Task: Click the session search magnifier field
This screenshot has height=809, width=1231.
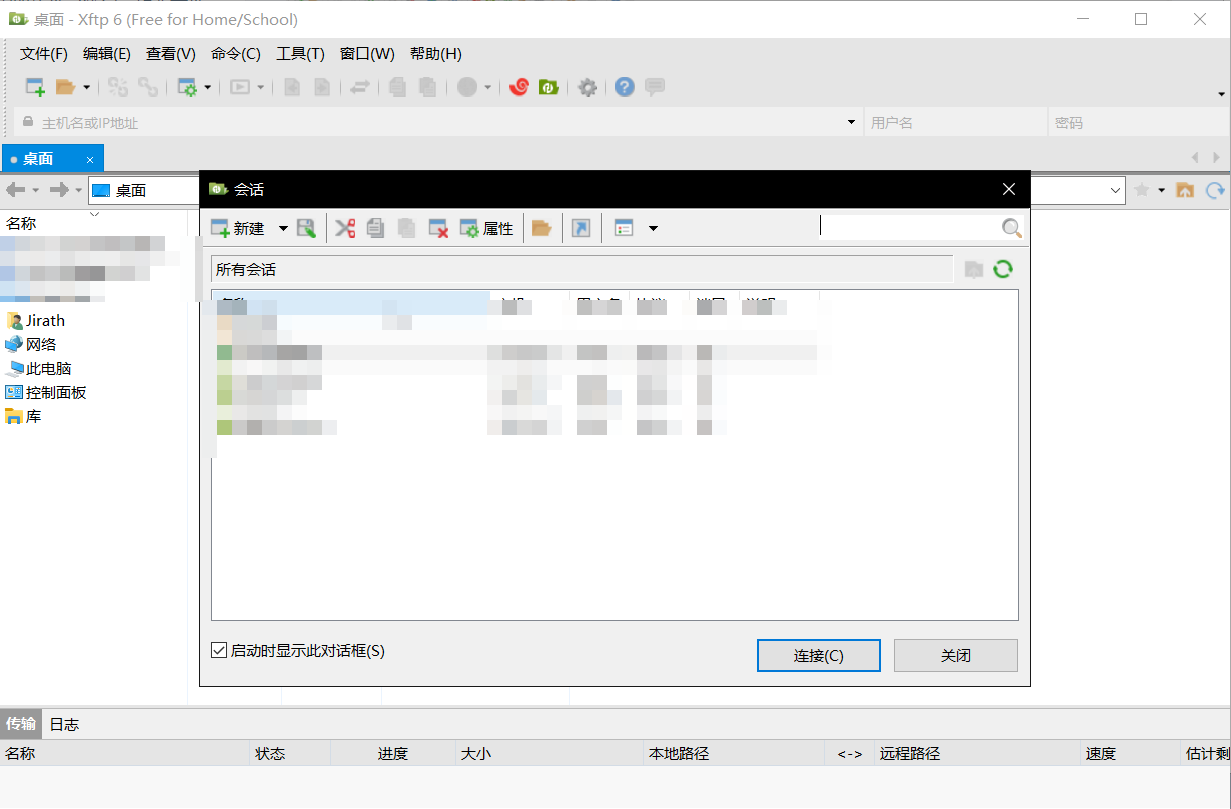Action: coord(1011,227)
